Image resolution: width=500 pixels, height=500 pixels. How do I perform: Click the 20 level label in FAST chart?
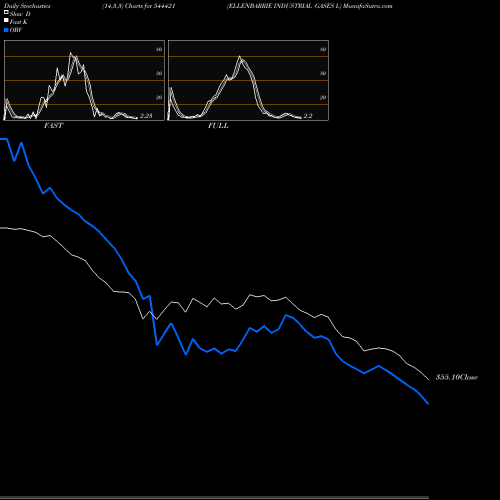pyautogui.click(x=159, y=97)
